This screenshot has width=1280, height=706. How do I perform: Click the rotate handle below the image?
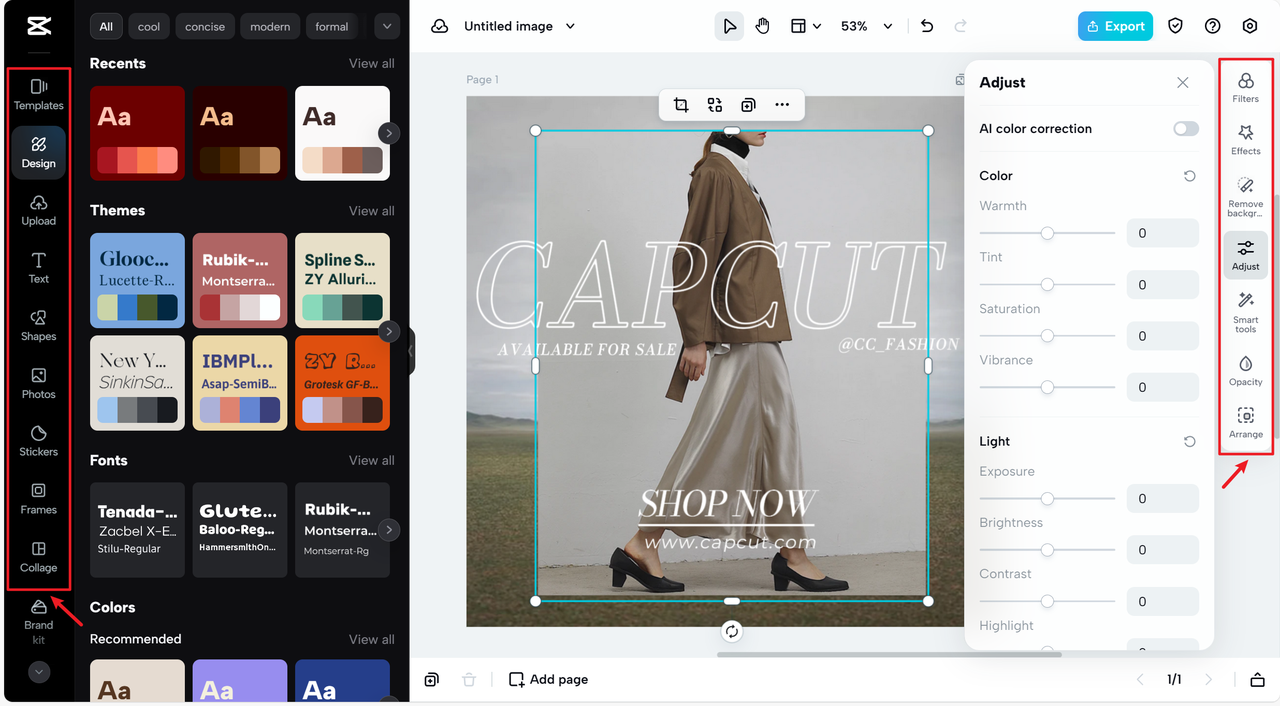(732, 631)
